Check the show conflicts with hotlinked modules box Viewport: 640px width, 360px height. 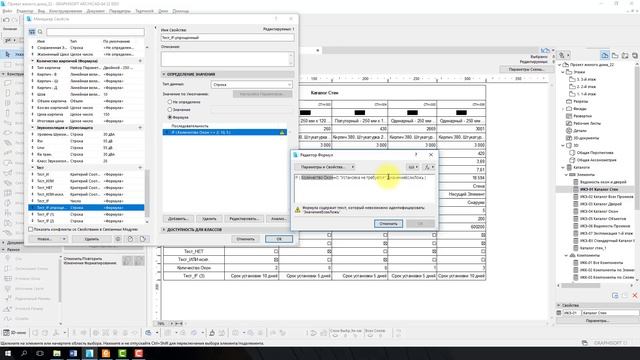(31, 229)
